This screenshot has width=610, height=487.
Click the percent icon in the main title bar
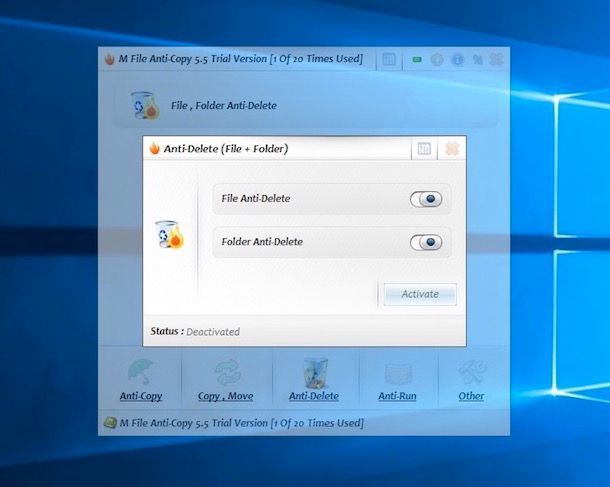pyautogui.click(x=477, y=60)
